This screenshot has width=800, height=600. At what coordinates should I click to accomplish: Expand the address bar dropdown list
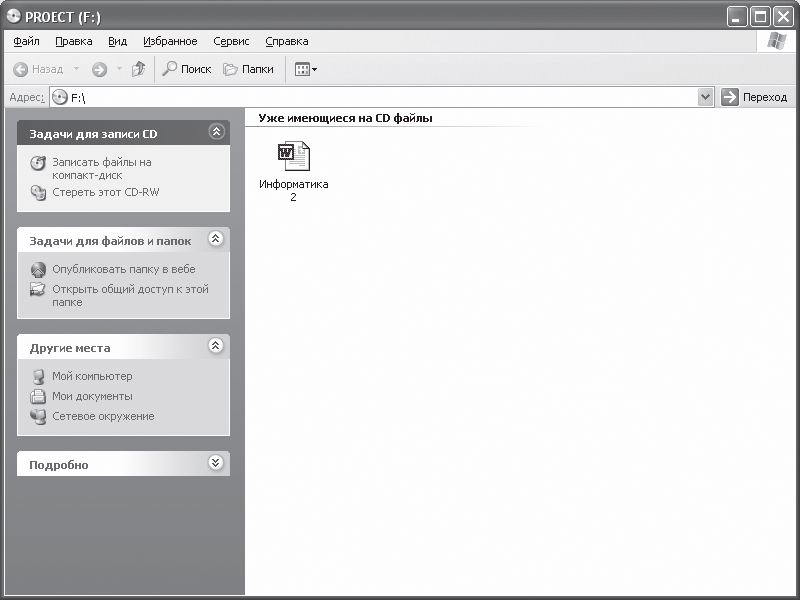pos(705,96)
